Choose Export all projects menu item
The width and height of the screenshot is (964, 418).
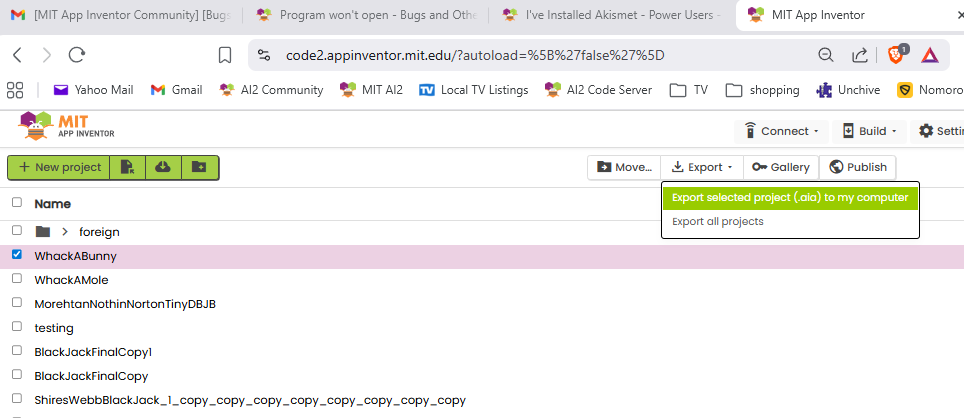[717, 221]
